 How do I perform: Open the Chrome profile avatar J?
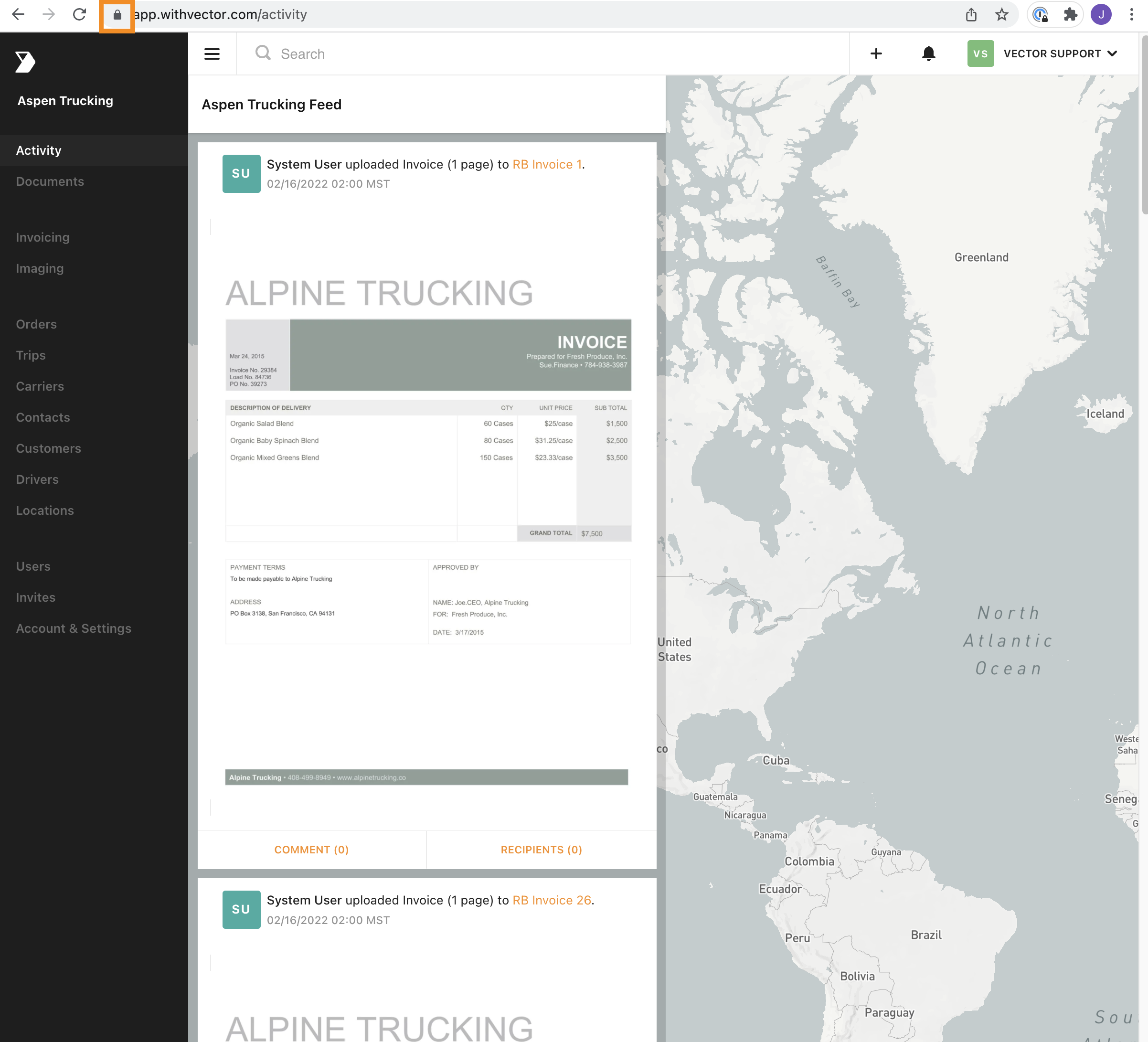1101,15
